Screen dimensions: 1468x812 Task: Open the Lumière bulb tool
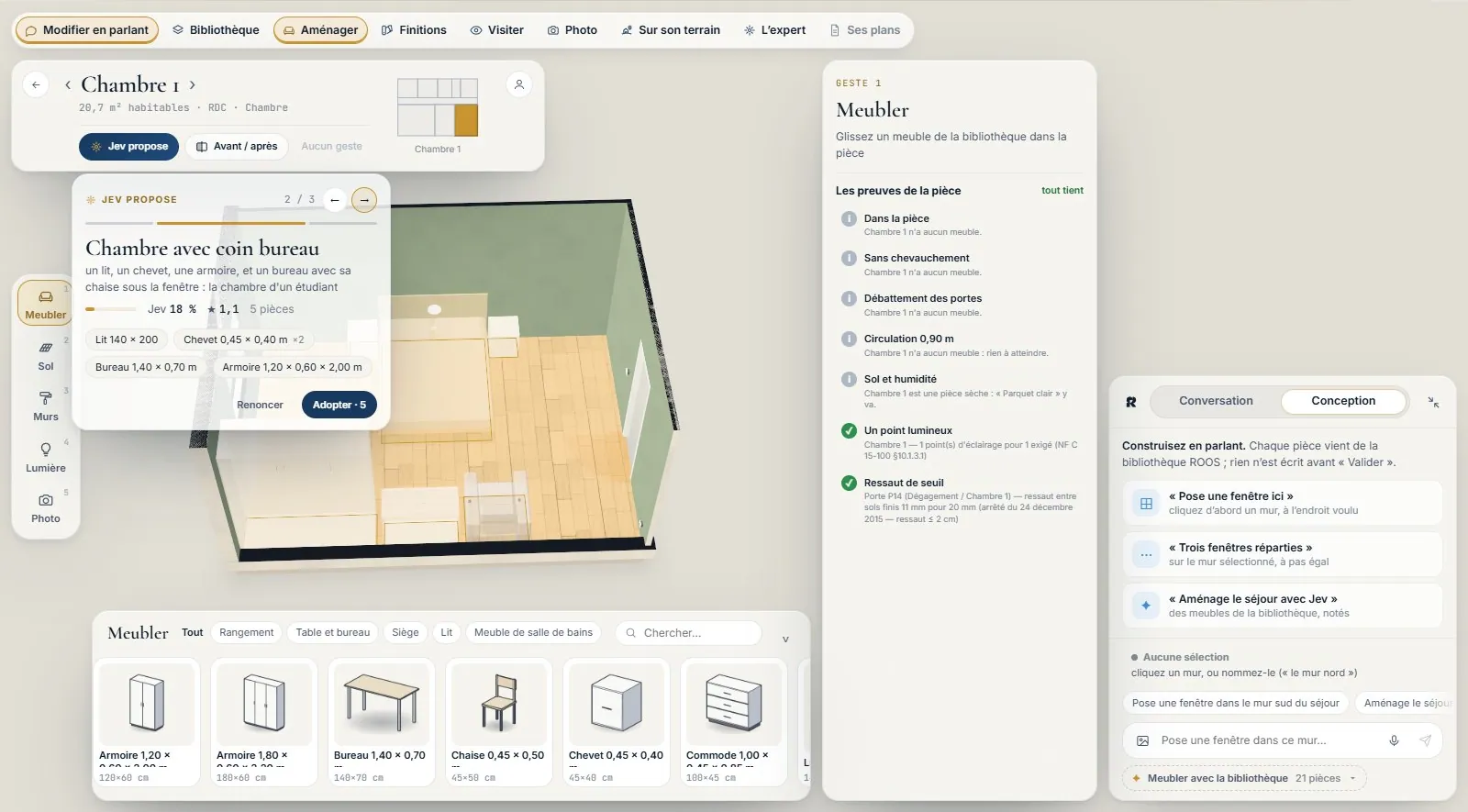pyautogui.click(x=45, y=457)
